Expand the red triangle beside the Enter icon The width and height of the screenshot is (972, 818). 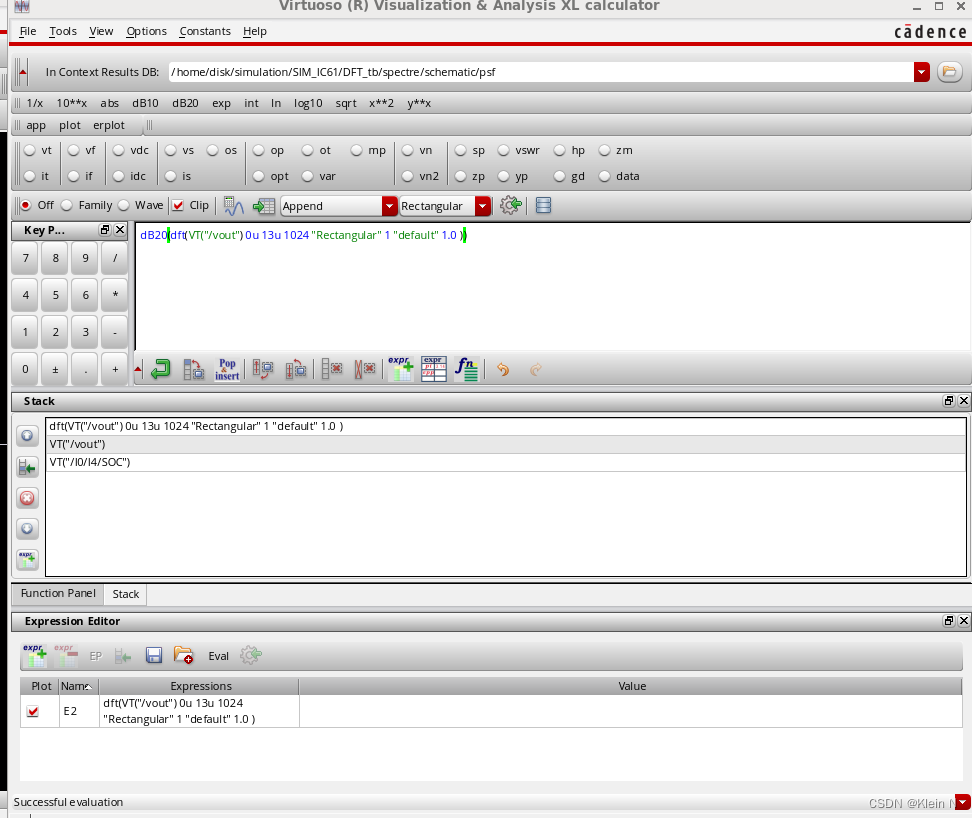click(138, 370)
